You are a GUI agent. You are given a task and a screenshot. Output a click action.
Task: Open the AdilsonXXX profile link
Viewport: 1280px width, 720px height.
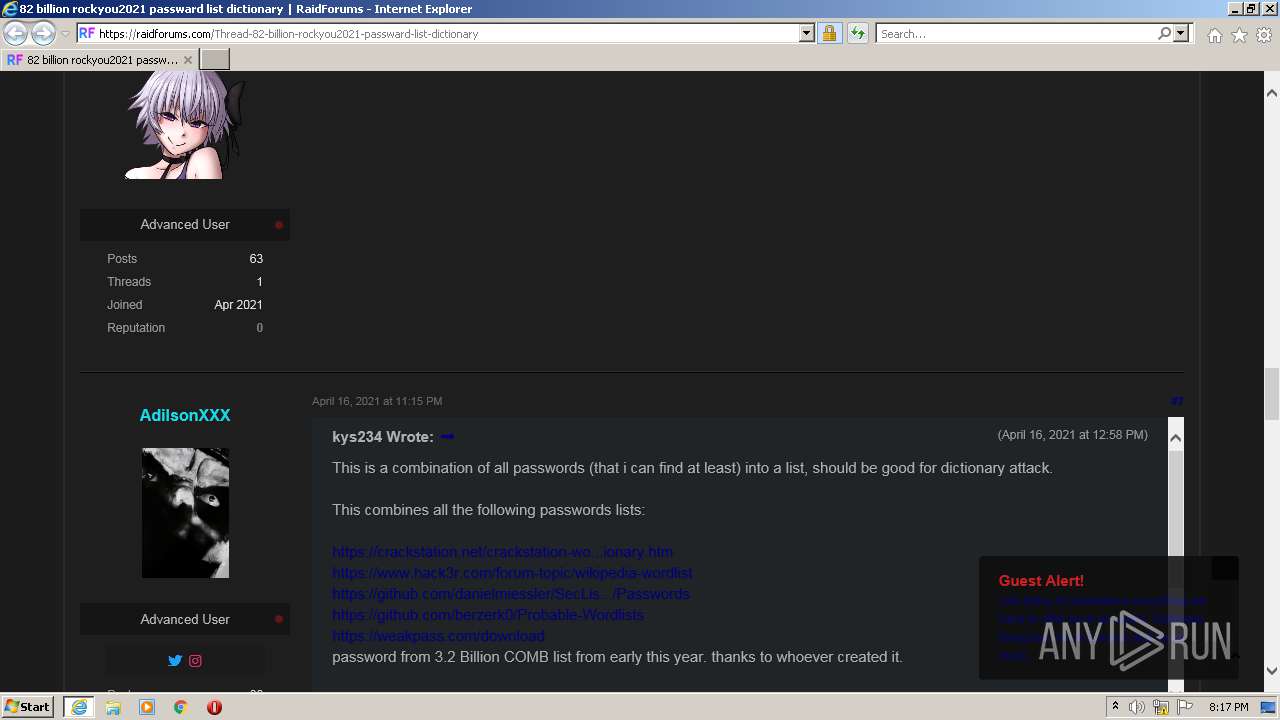[x=185, y=415]
